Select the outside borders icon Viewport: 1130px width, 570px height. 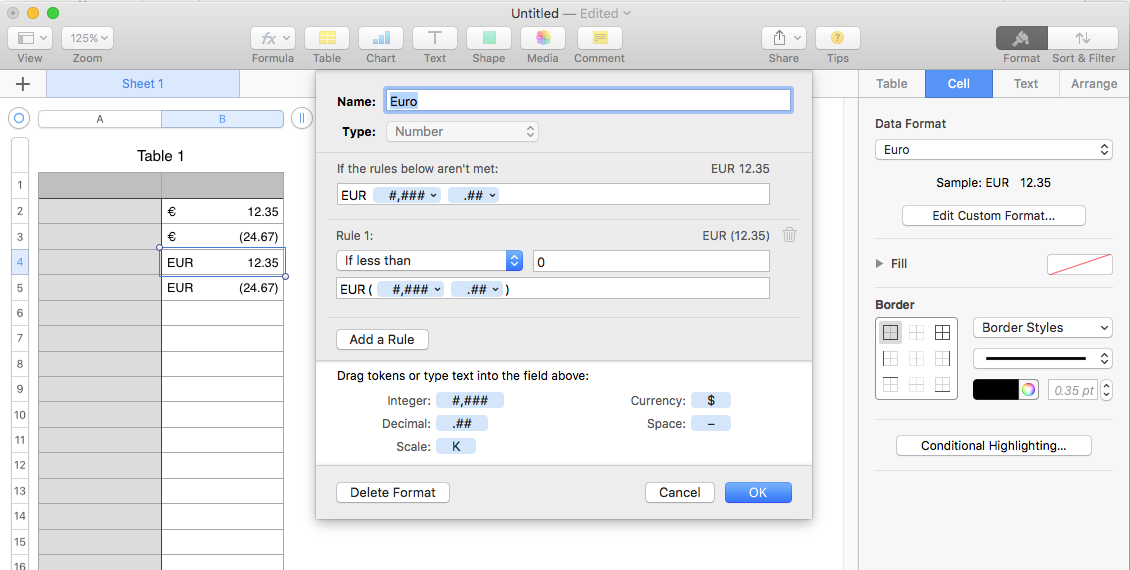[x=891, y=332]
